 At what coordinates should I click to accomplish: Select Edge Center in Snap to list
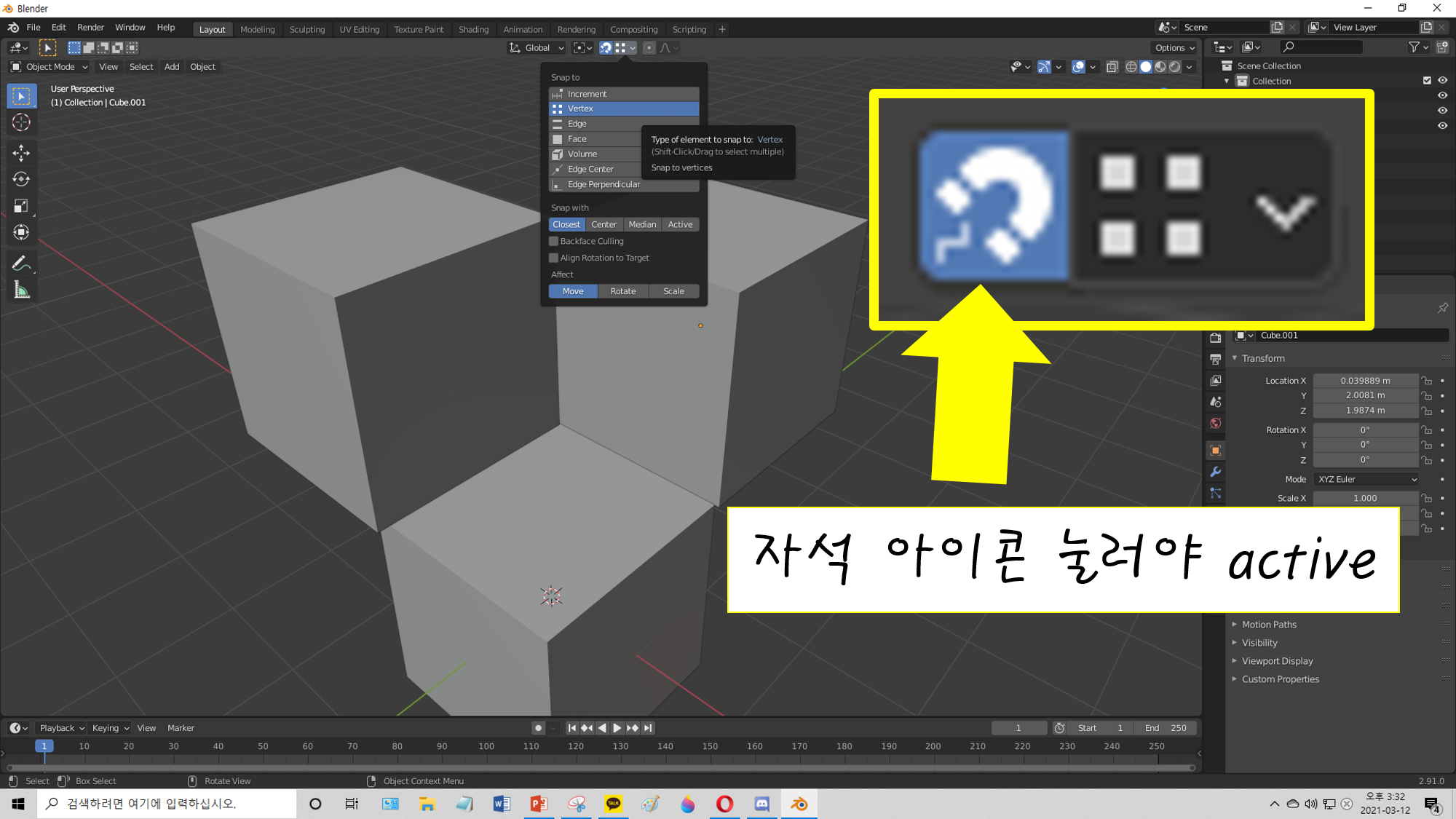pos(590,169)
